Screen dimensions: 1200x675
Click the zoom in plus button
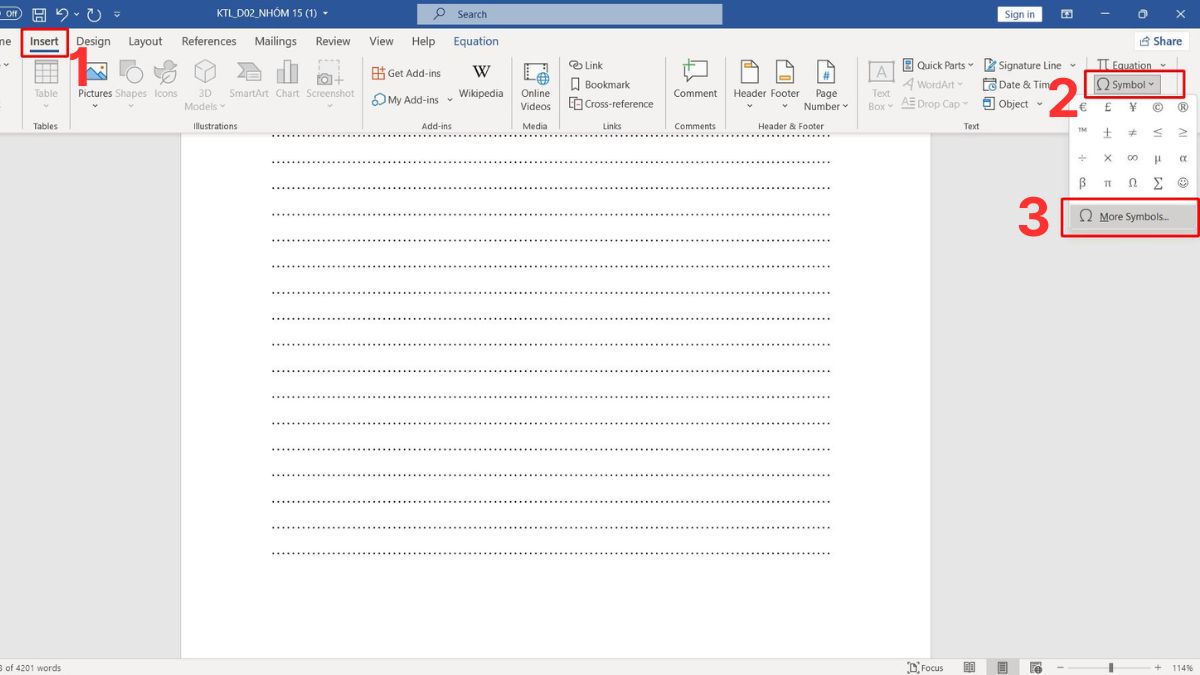click(1160, 667)
